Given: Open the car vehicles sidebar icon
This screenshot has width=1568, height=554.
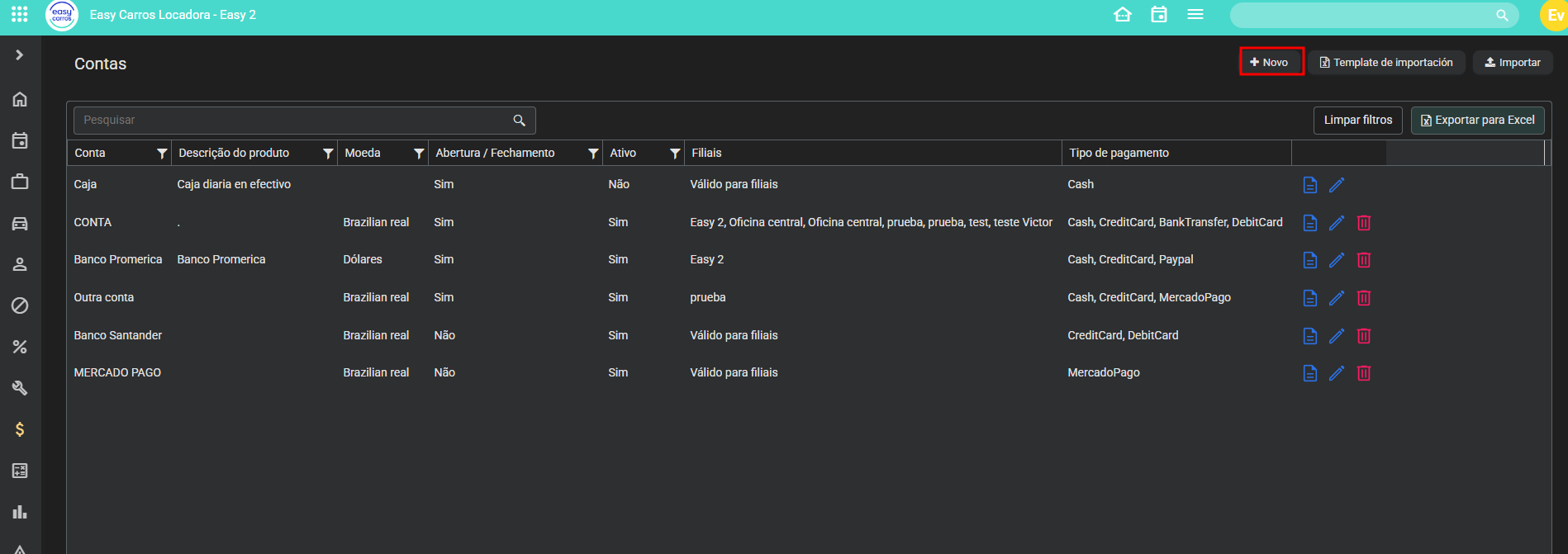Looking at the screenshot, I should tap(20, 224).
